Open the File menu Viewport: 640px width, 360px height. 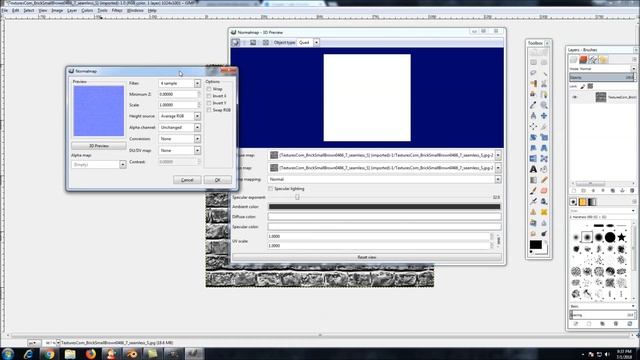tap(4, 10)
